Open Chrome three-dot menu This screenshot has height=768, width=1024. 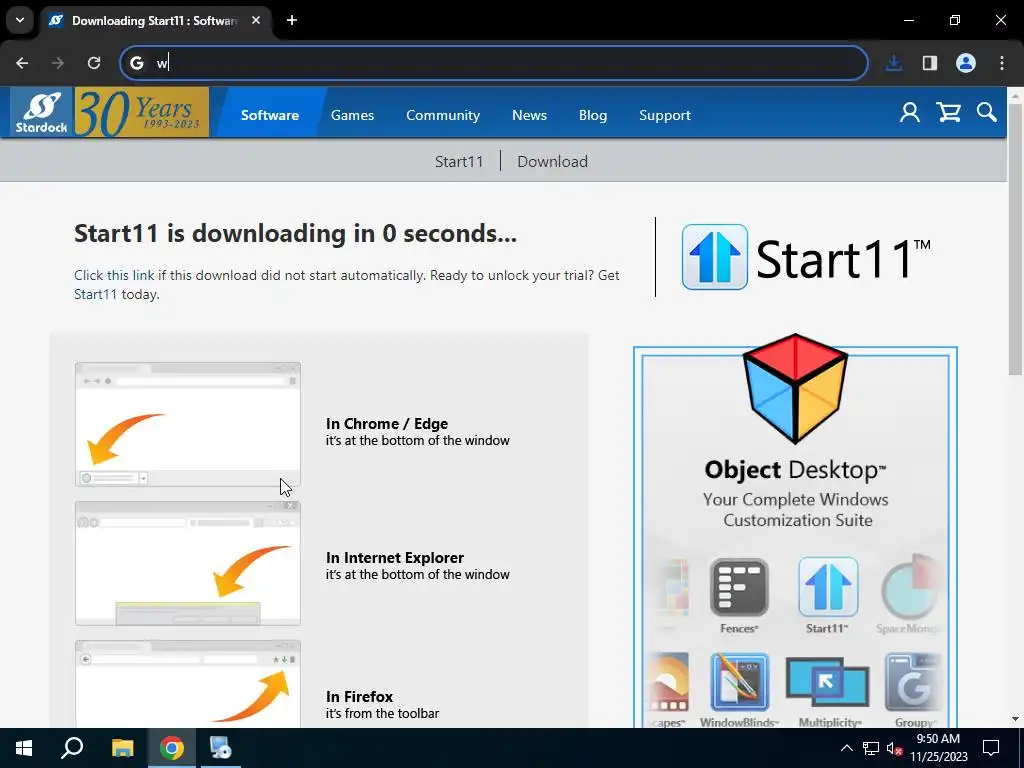click(1002, 63)
